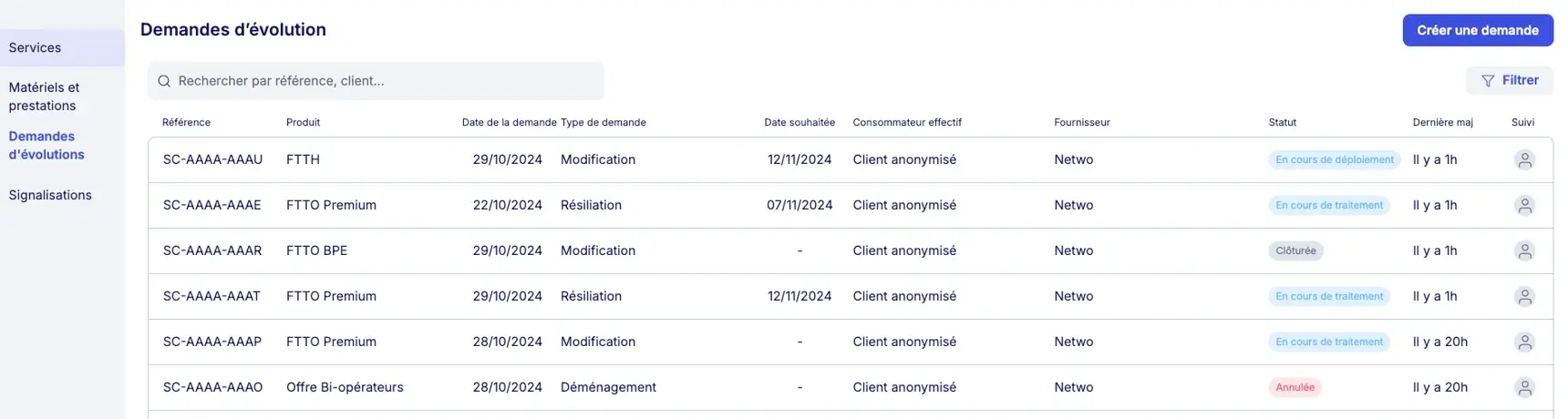The image size is (1568, 419).
Task: Click the Statut column header
Action: tap(1282, 122)
